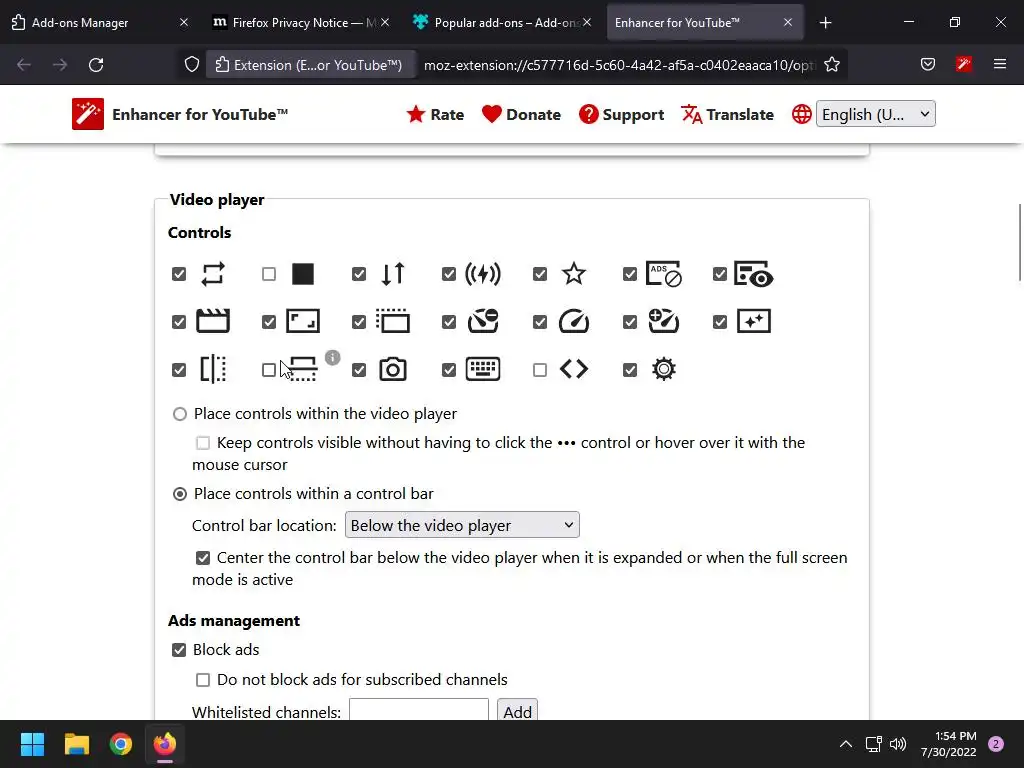Open the Windows Start menu
The width and height of the screenshot is (1024, 768).
(32, 744)
